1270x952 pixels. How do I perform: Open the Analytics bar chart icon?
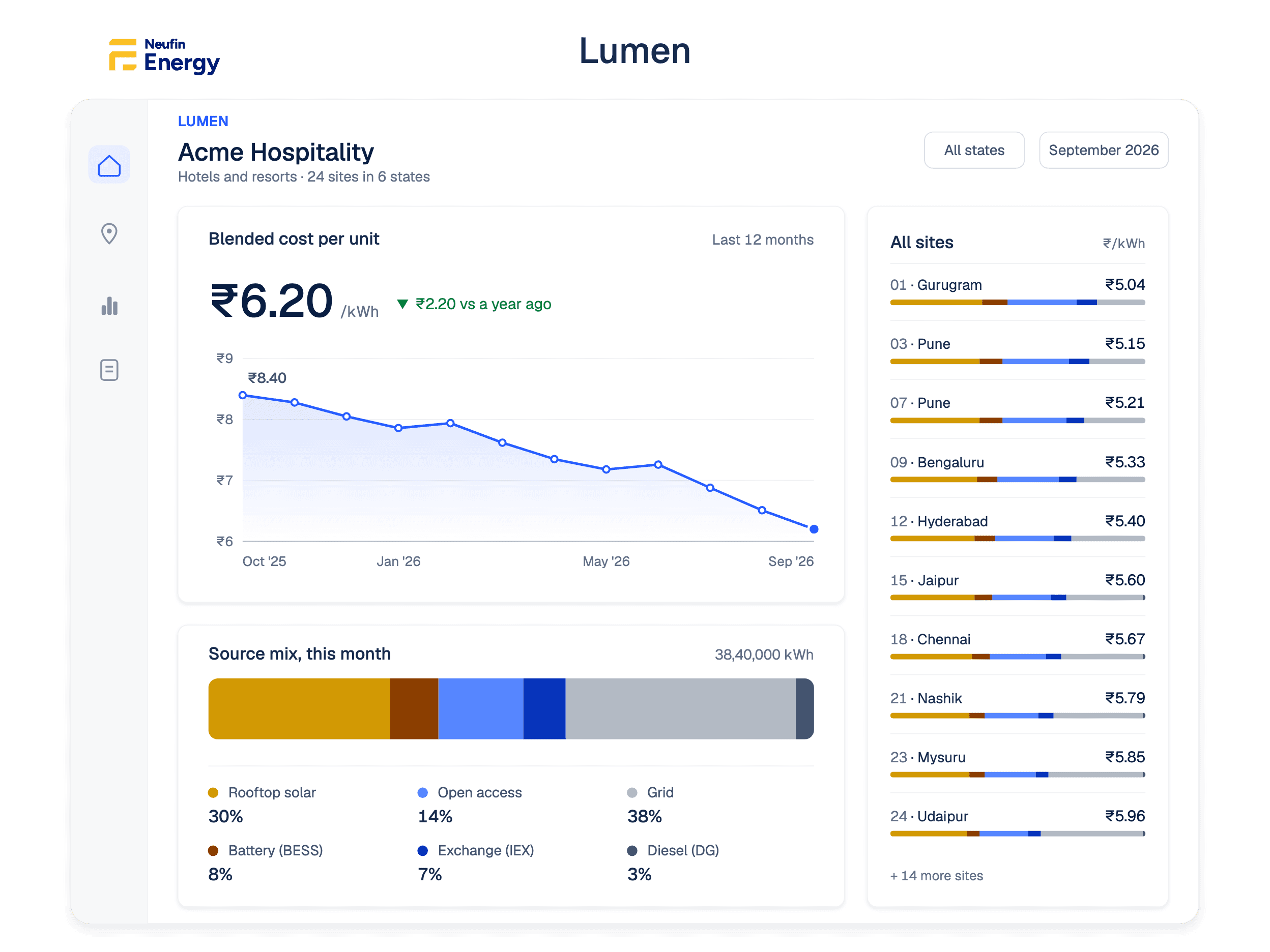109,305
